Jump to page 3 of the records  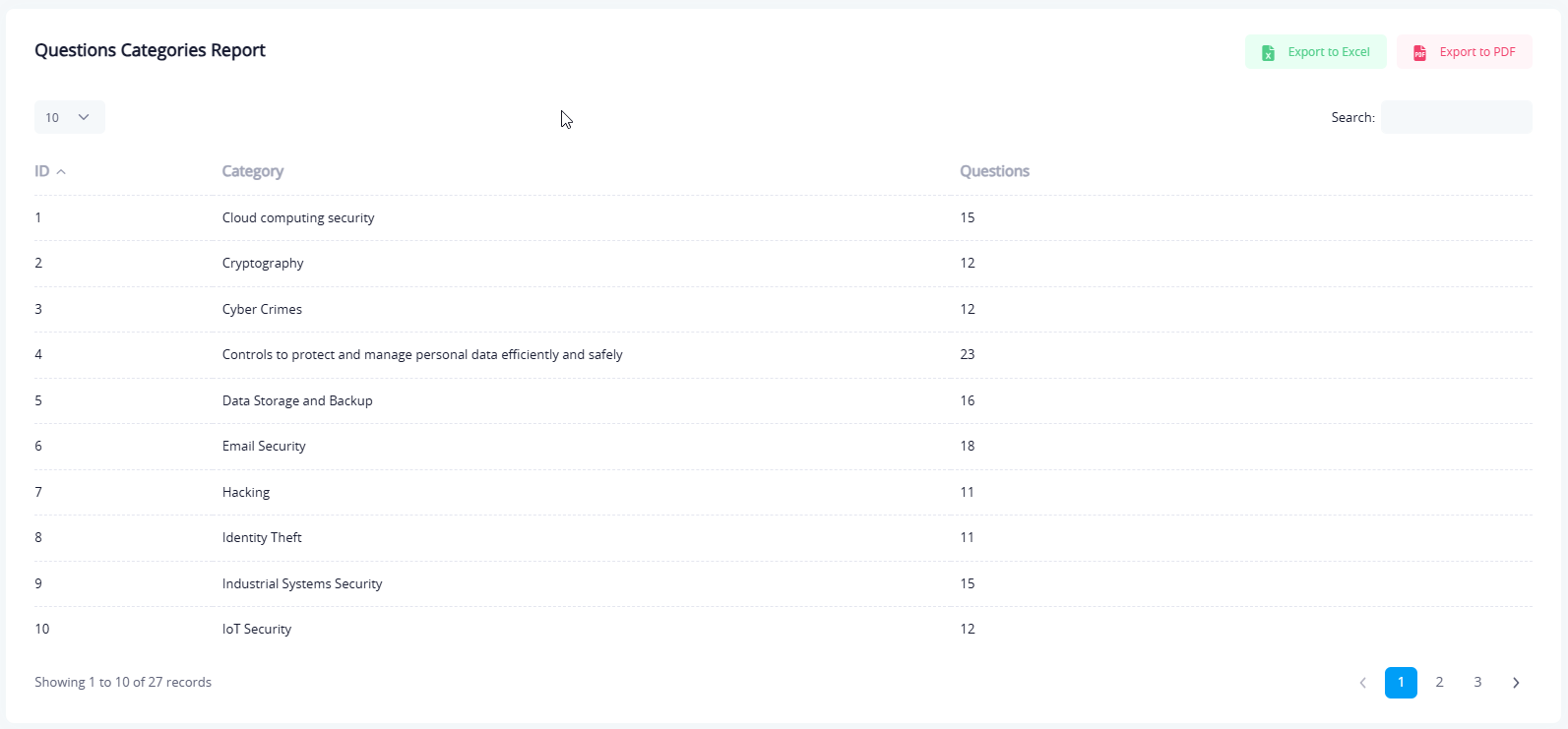pyautogui.click(x=1477, y=683)
